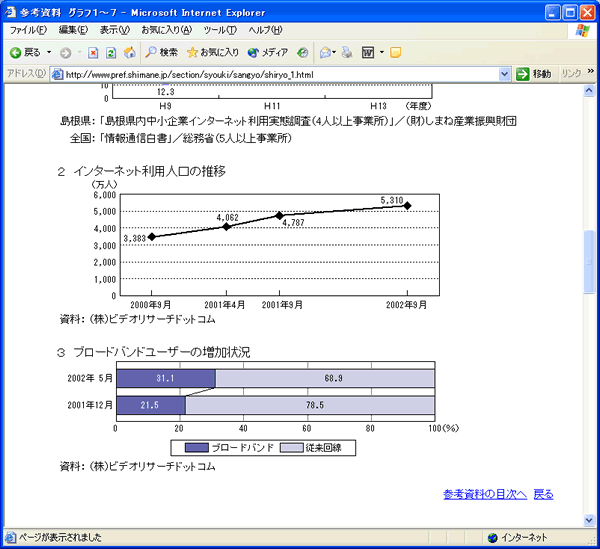Click the 5,310 data point marker

tap(408, 206)
